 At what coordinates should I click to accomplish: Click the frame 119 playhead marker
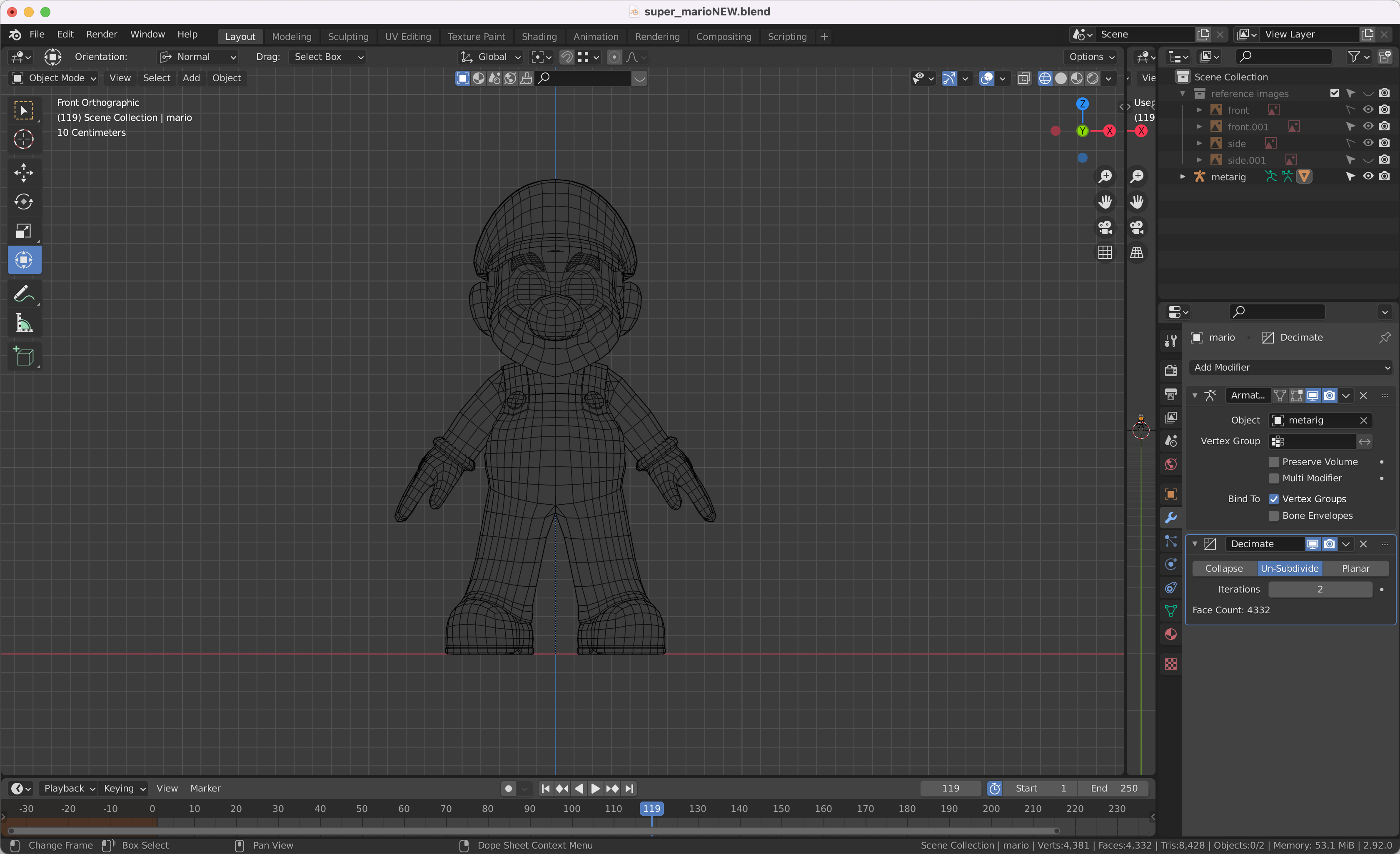[651, 809]
